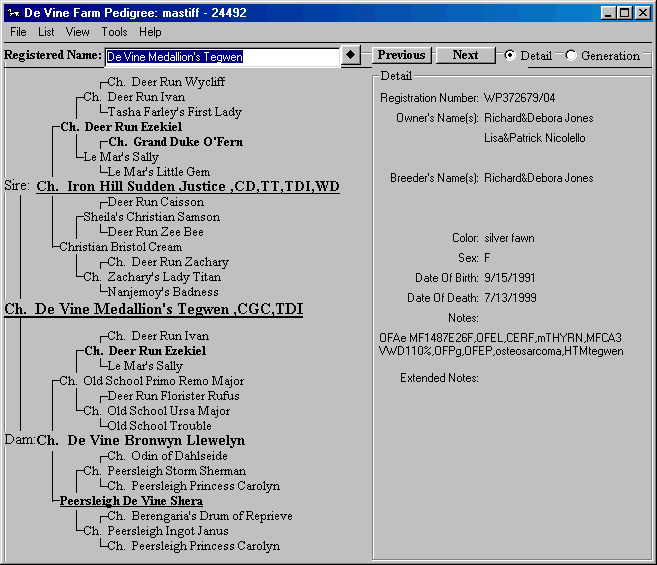Viewport: 657px width, 565px height.
Task: Select Ch. Grand Duke O'Fern ancestor
Action: click(x=175, y=142)
